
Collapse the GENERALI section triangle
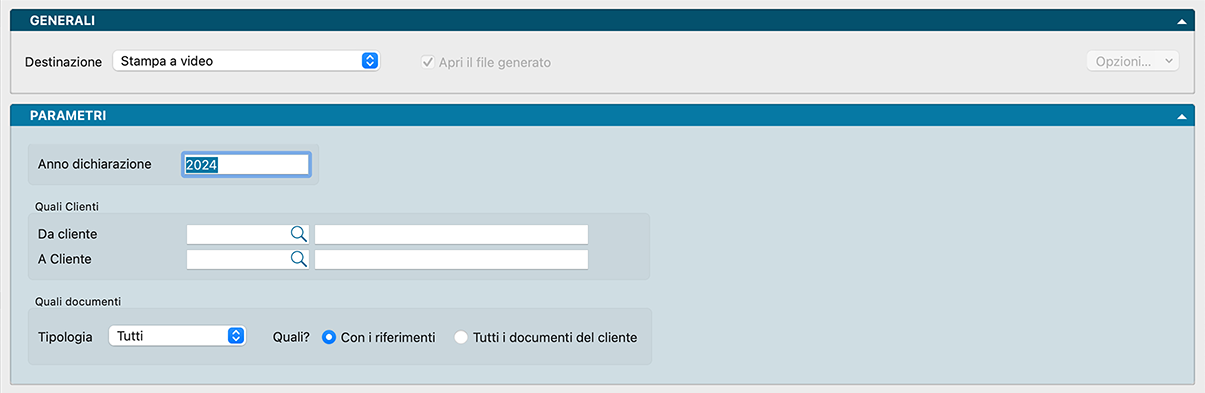point(1181,20)
